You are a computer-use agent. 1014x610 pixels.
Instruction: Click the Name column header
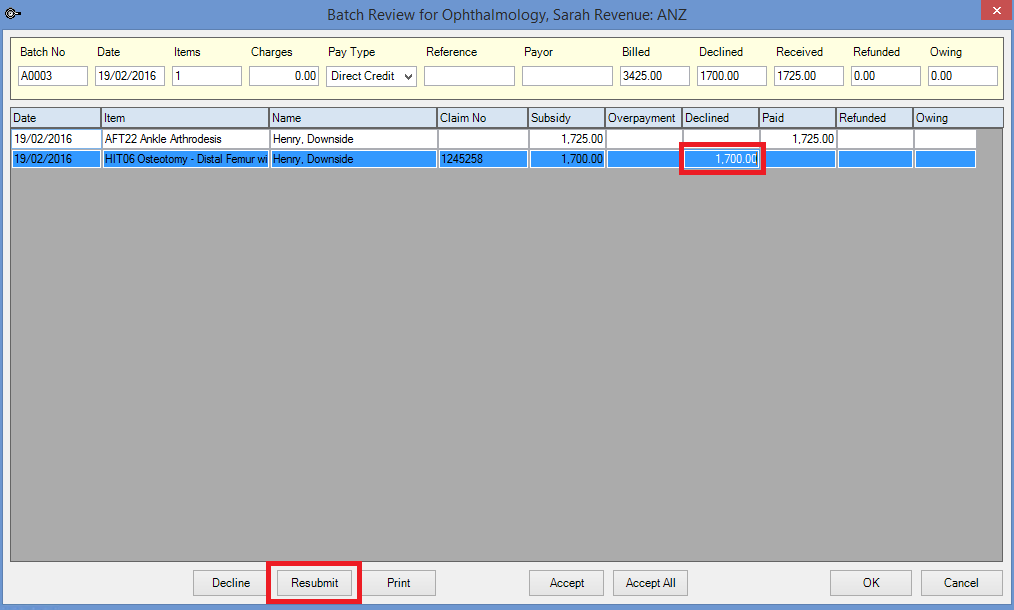[x=353, y=118]
